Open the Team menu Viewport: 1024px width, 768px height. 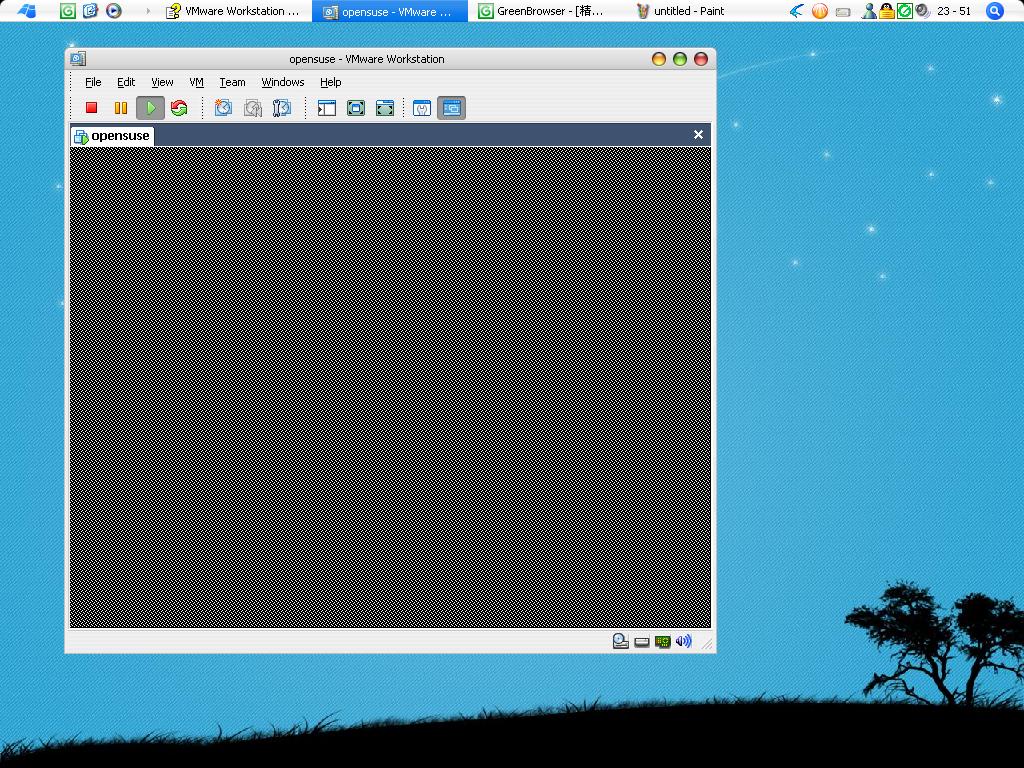[231, 82]
